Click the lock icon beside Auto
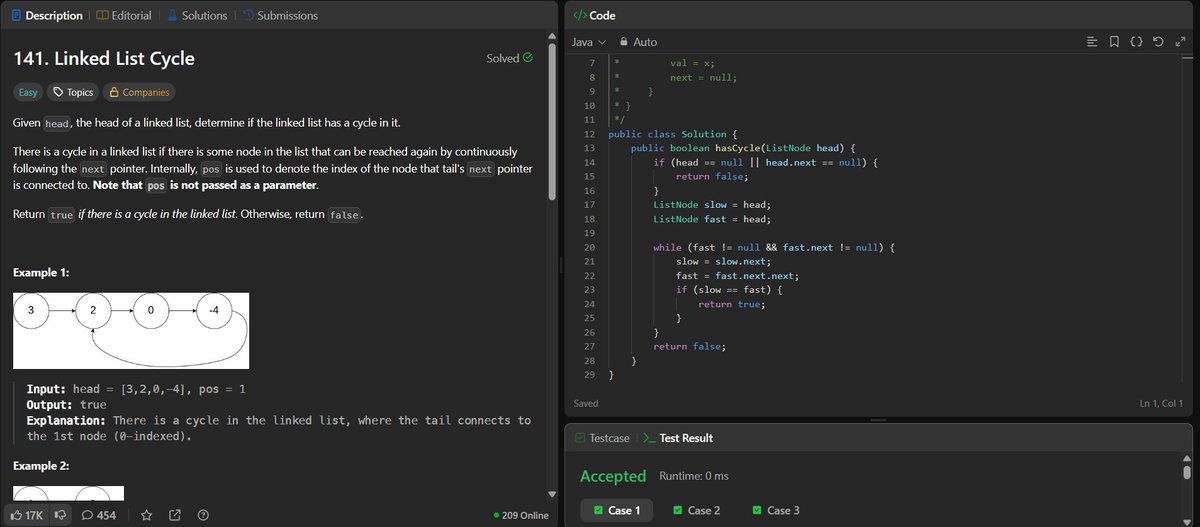 tap(624, 42)
